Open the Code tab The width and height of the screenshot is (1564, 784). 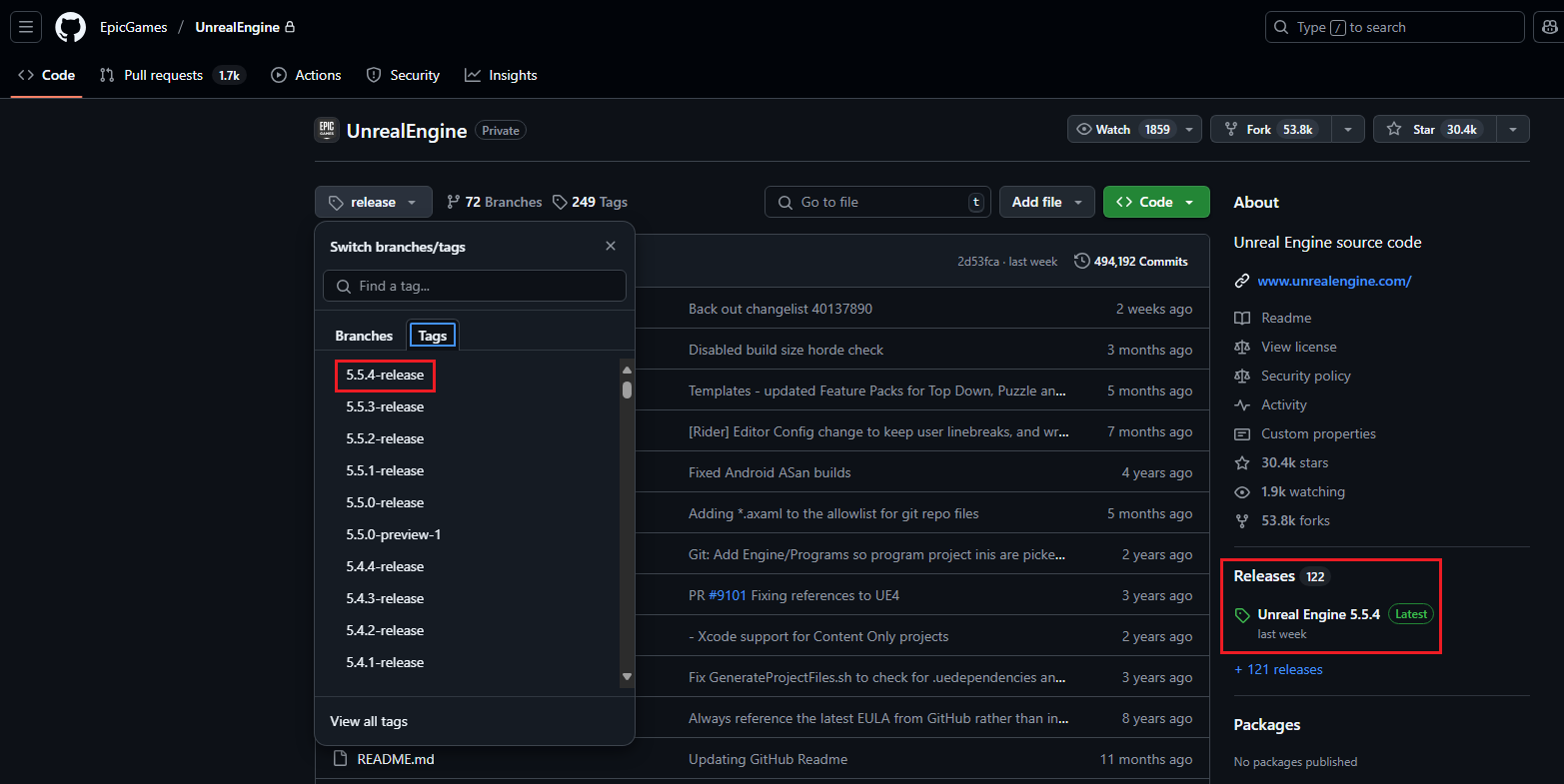tap(46, 75)
